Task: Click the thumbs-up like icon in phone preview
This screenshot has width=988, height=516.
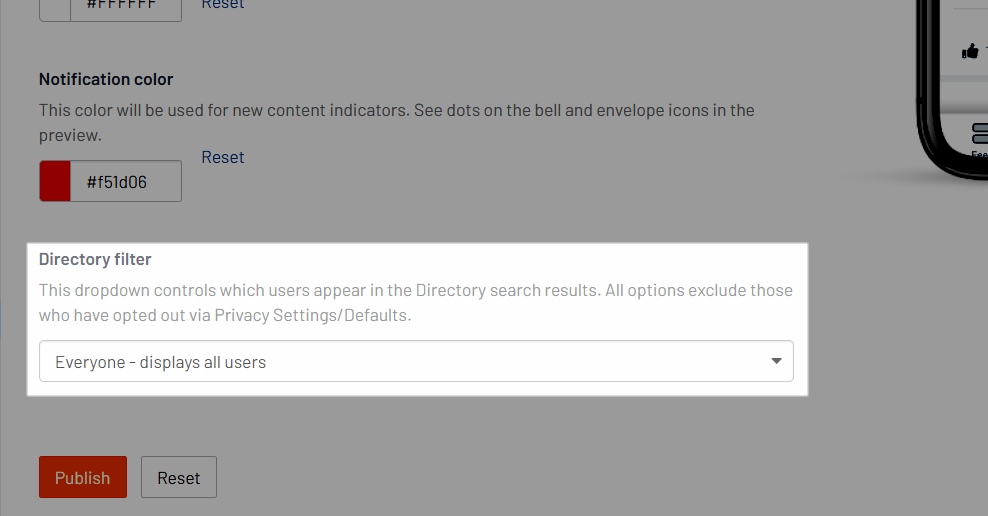Action: pos(970,51)
